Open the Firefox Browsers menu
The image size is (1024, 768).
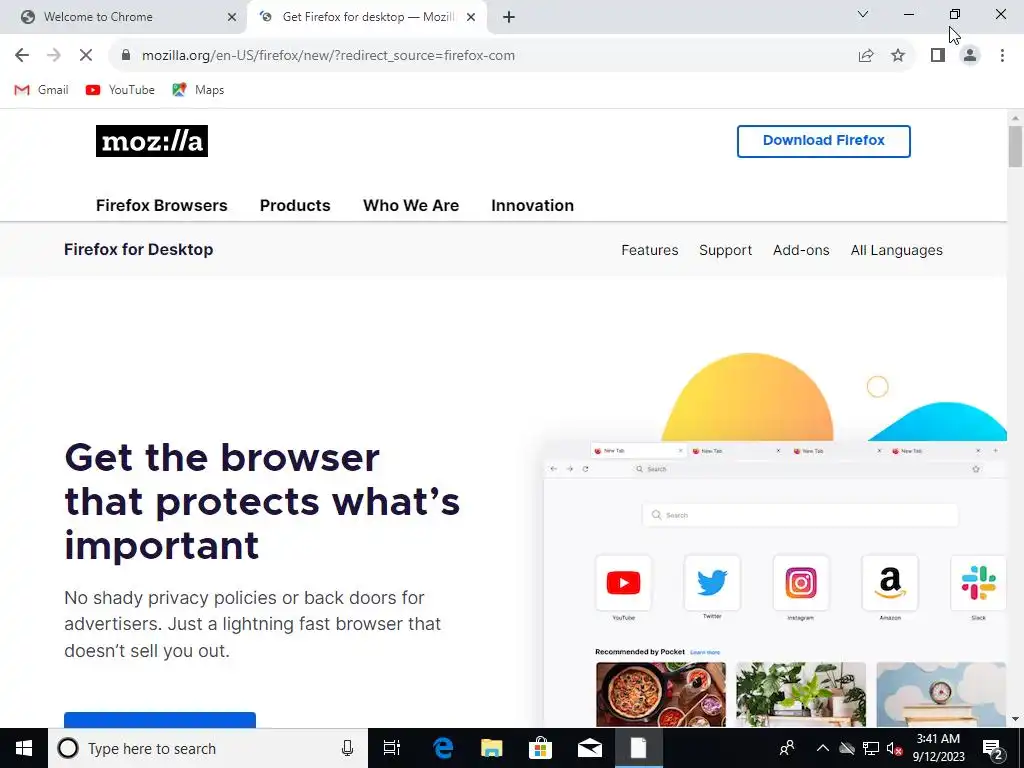pos(162,205)
